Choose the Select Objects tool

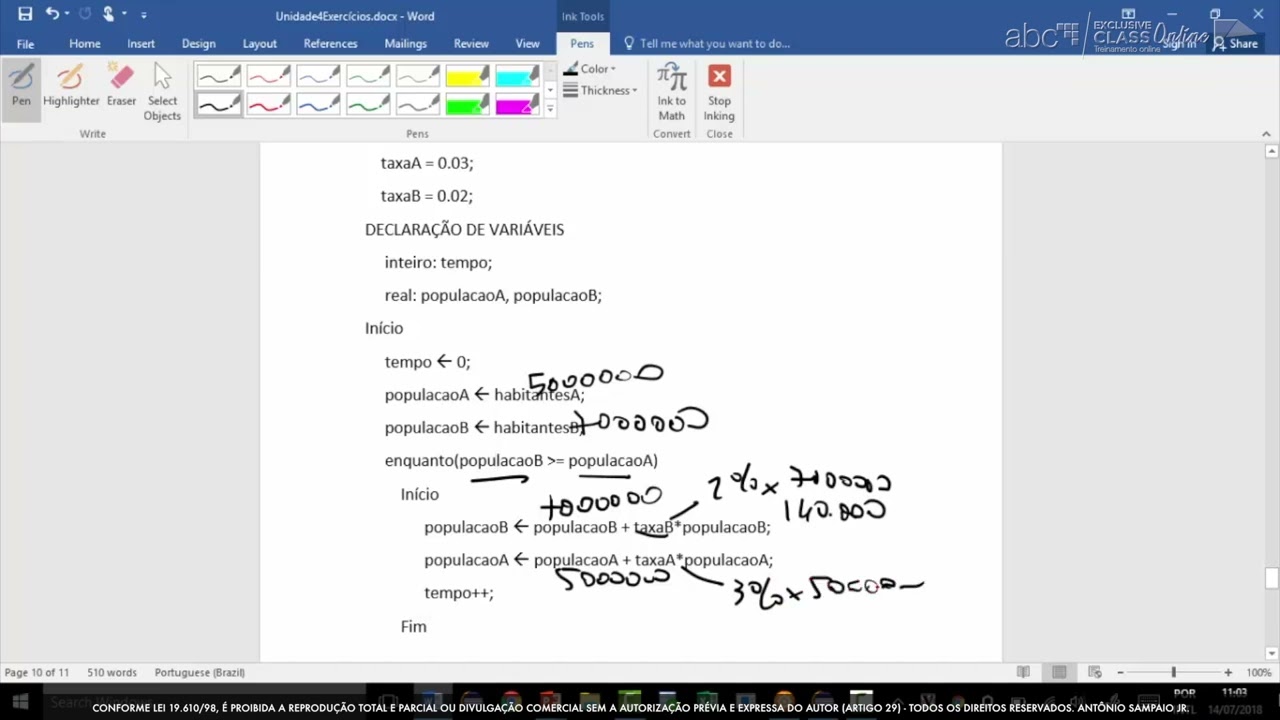[x=162, y=92]
